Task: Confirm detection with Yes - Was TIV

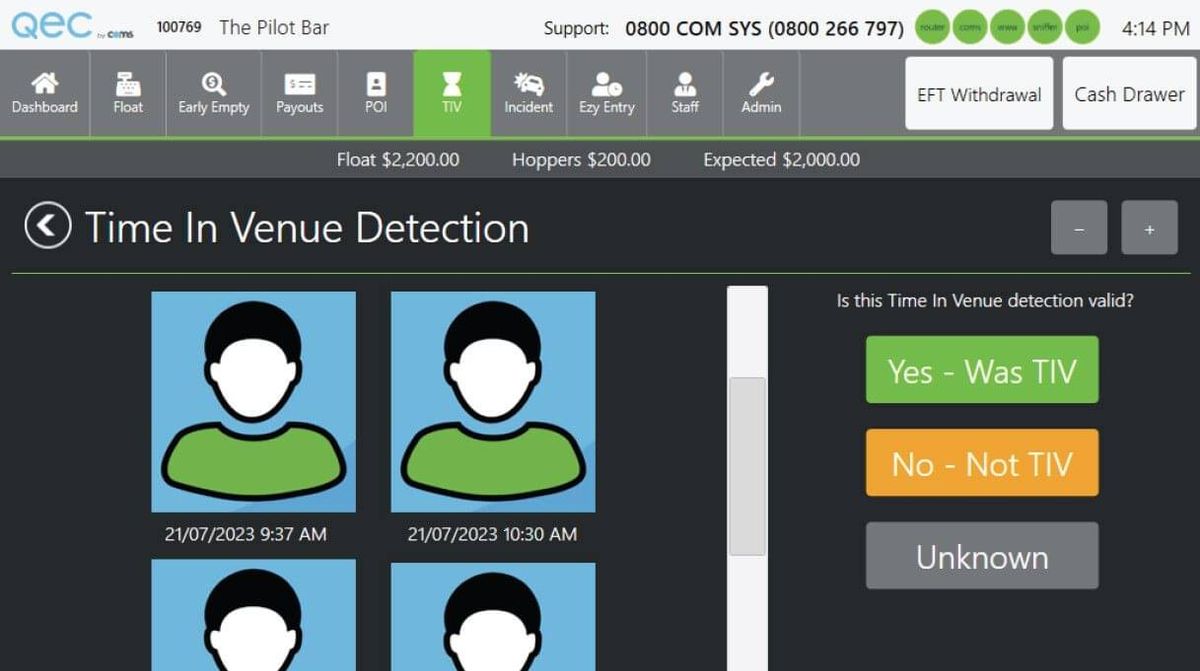Action: [x=981, y=369]
